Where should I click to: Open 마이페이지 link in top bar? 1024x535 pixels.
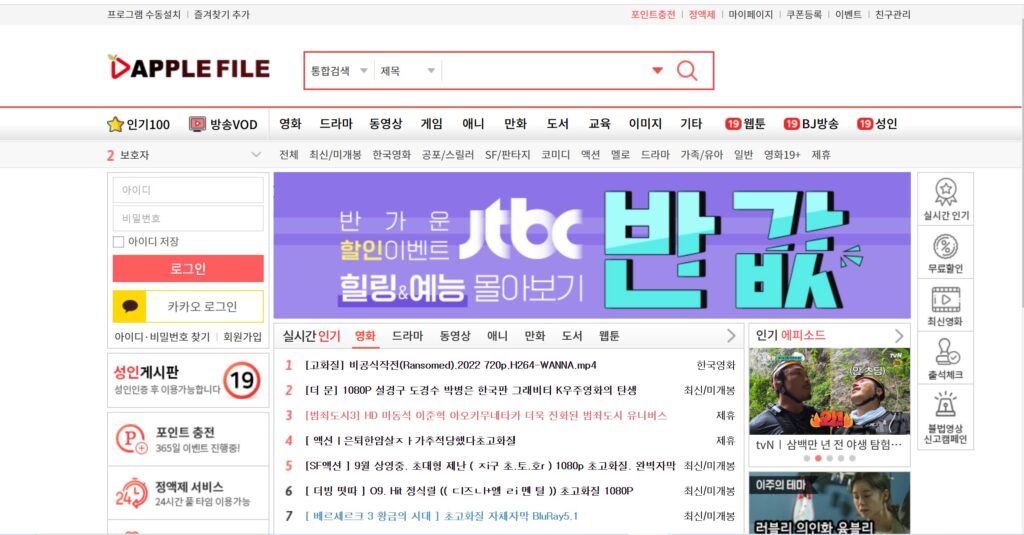coord(750,14)
